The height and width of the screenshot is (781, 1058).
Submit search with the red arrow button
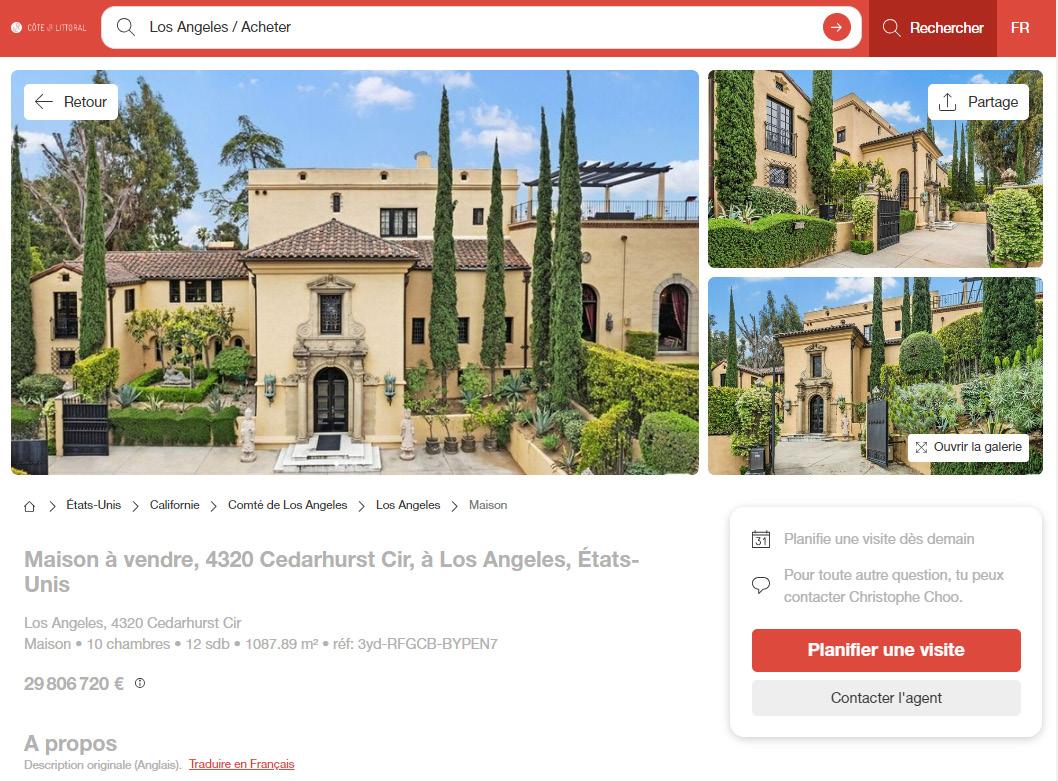click(836, 27)
